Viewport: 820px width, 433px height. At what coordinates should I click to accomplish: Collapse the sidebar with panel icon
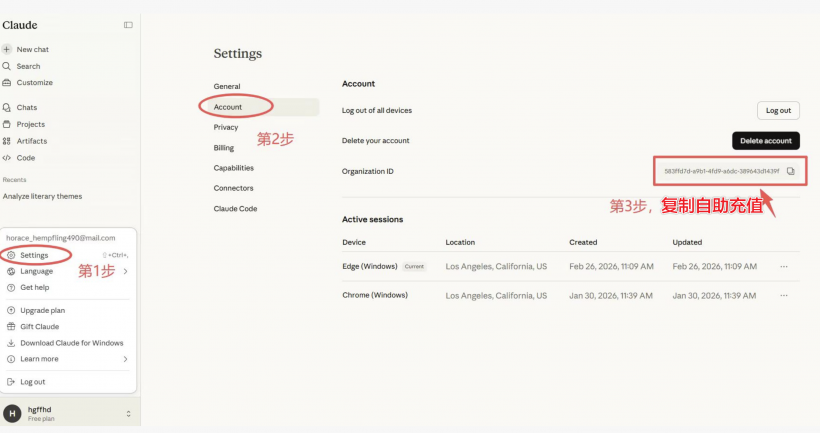128,25
